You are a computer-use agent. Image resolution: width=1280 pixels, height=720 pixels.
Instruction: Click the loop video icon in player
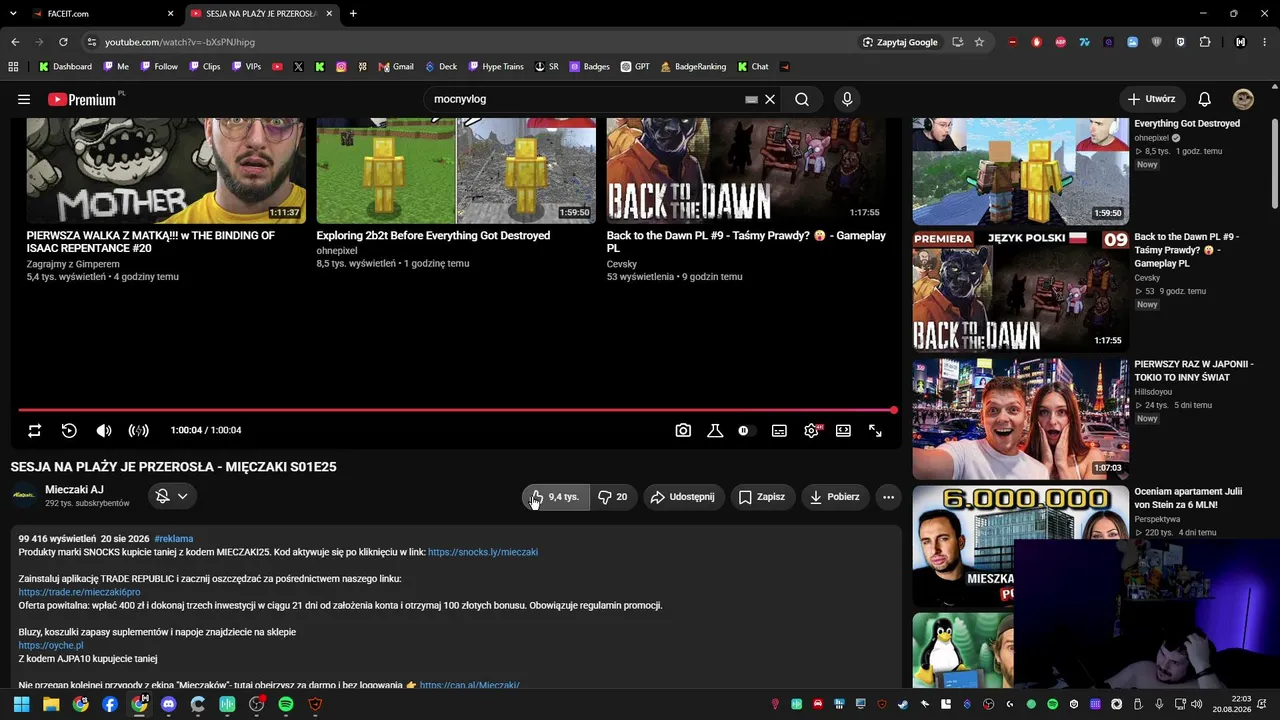(x=34, y=430)
